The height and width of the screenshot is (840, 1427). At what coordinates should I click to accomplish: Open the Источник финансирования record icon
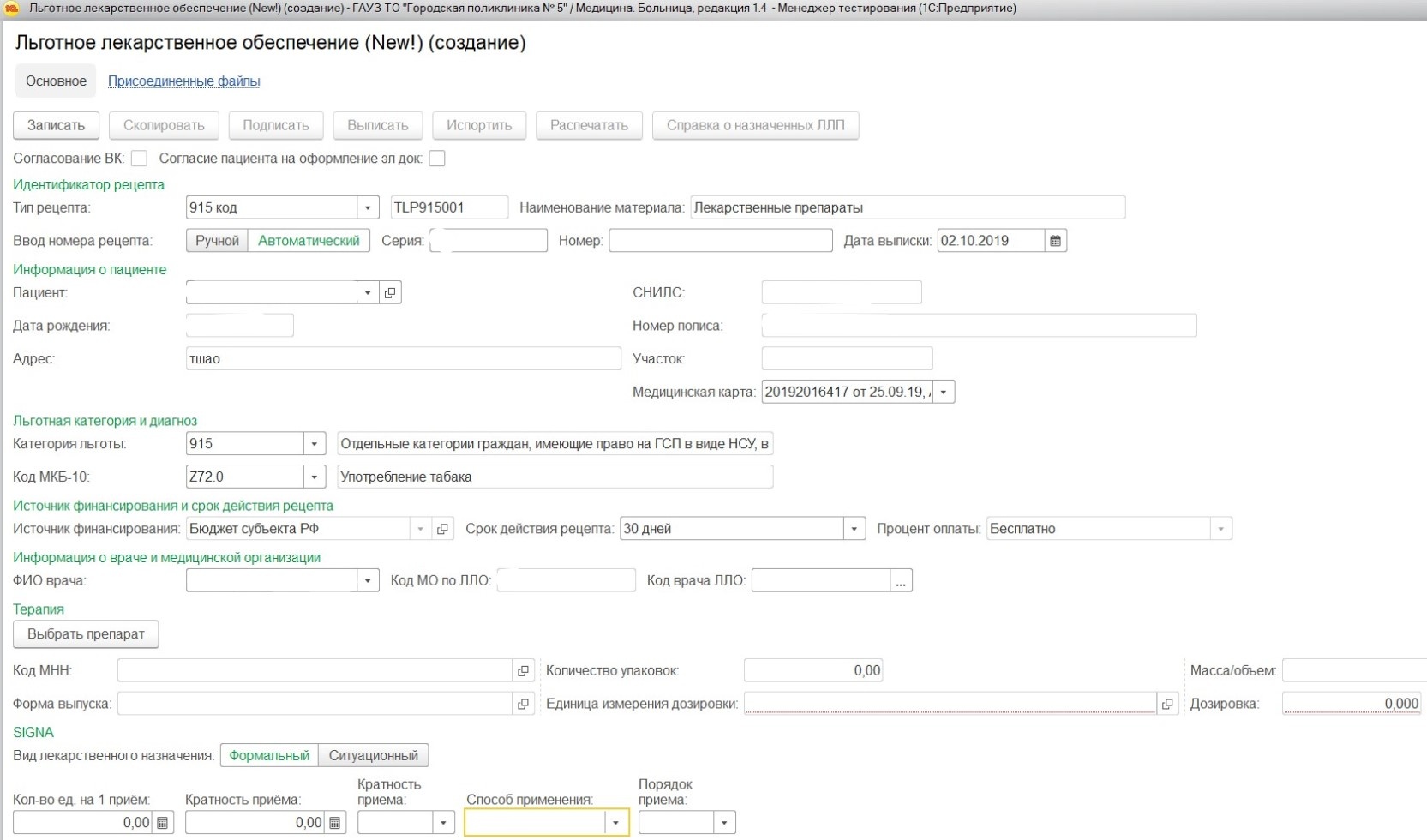(442, 529)
